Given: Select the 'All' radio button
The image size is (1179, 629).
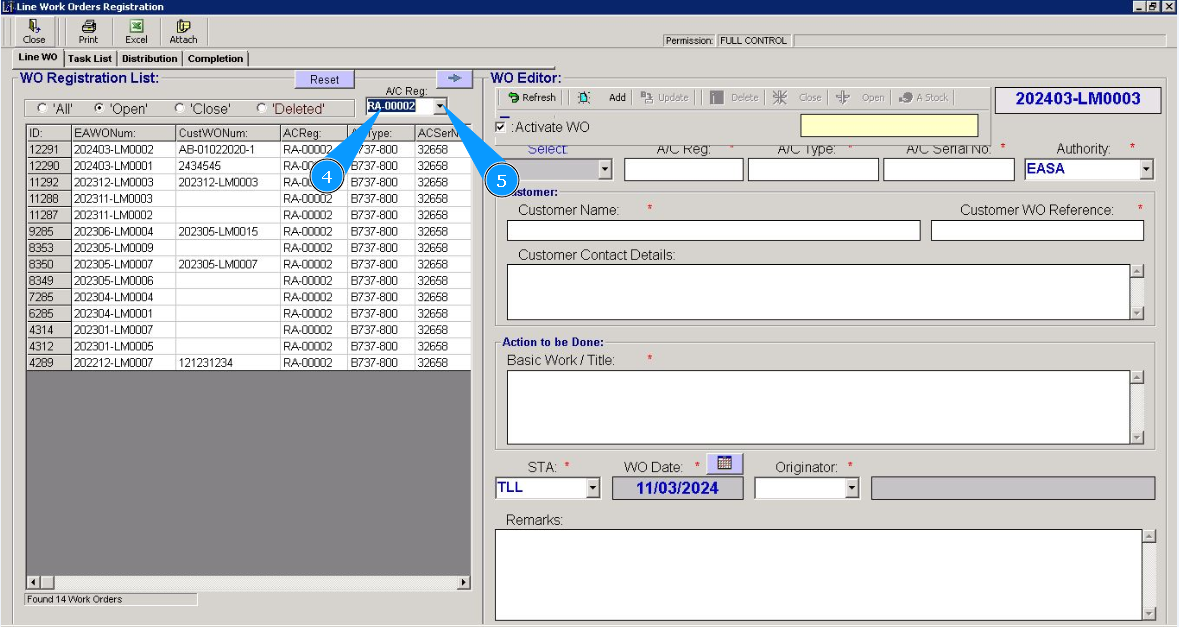Looking at the screenshot, I should (x=42, y=108).
